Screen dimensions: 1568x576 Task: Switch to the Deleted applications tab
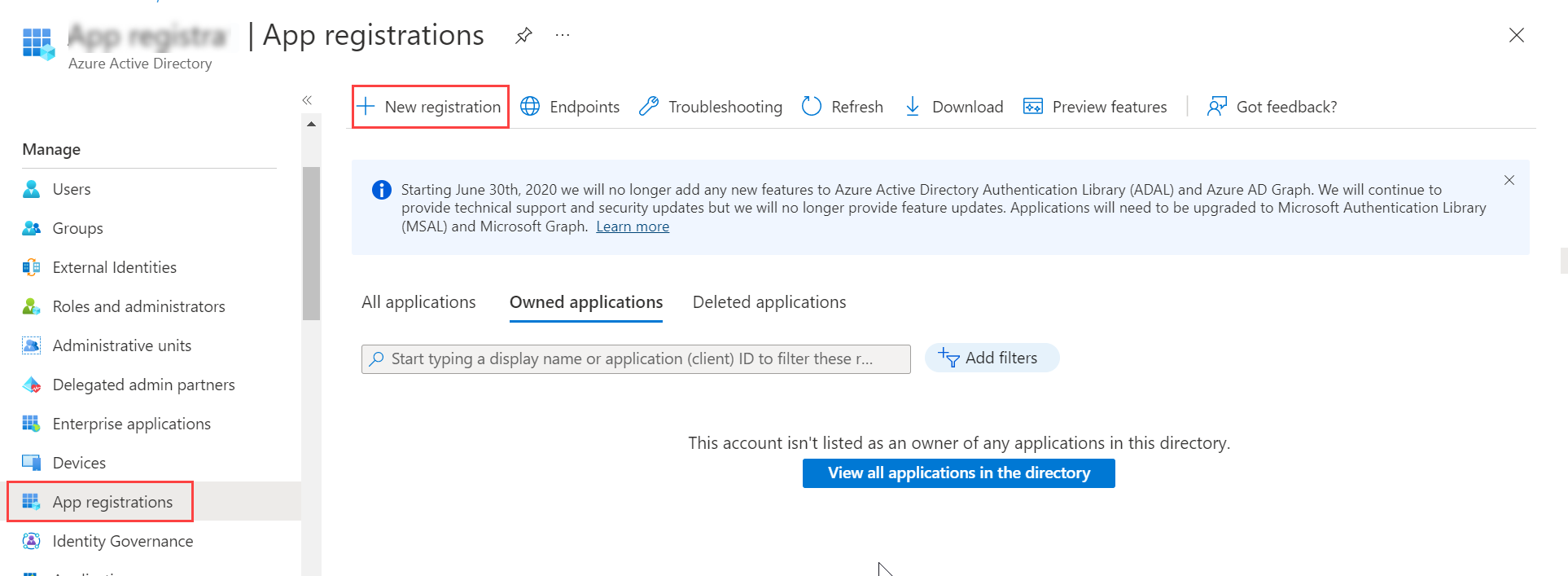click(x=769, y=302)
